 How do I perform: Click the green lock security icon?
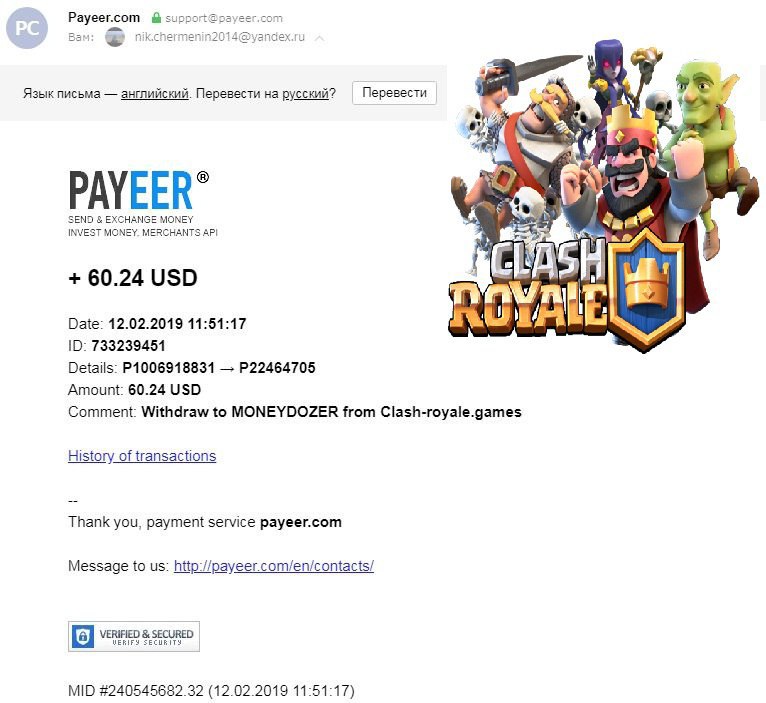[156, 18]
